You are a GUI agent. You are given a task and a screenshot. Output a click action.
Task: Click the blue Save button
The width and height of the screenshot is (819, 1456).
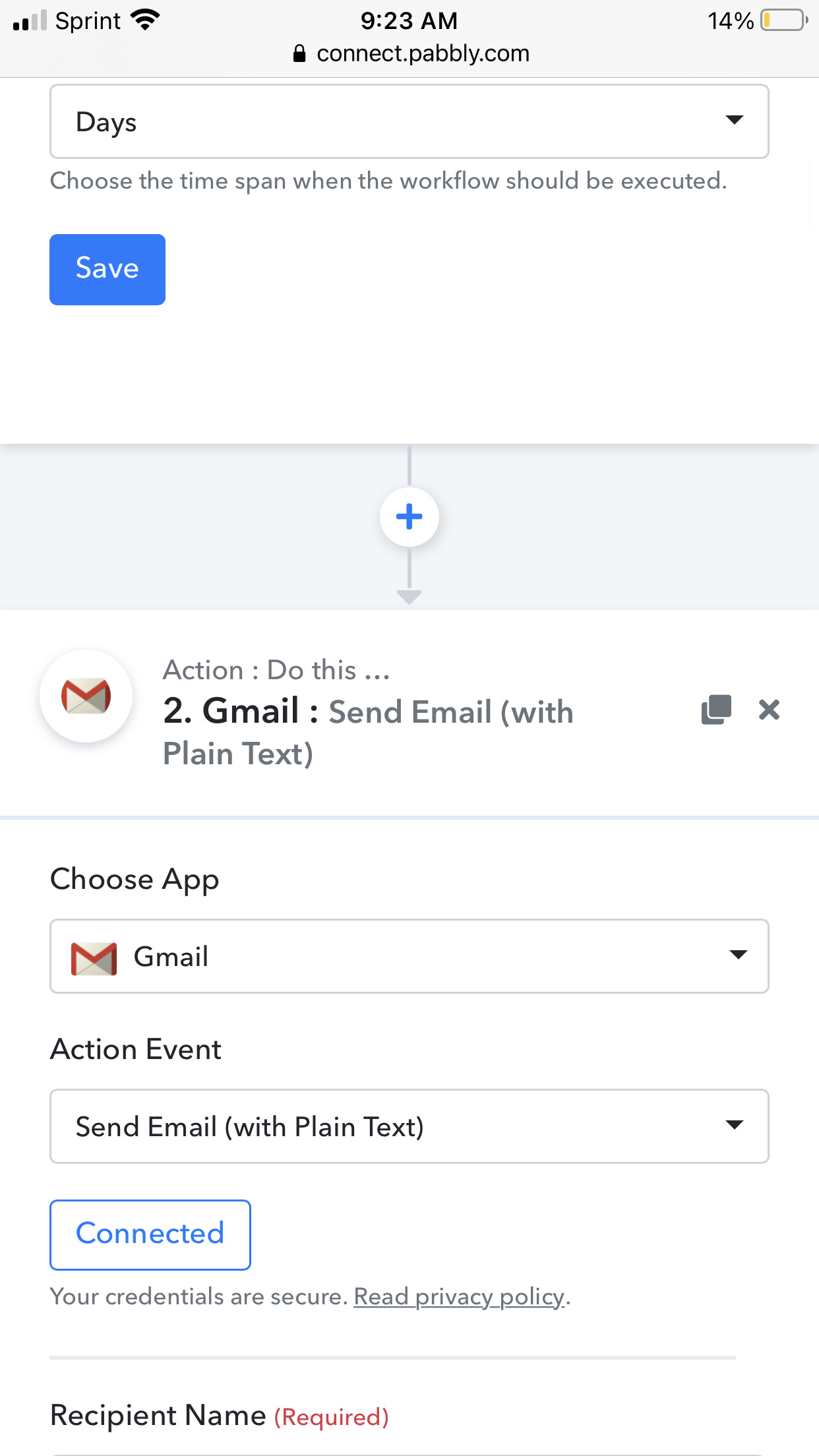coord(107,269)
